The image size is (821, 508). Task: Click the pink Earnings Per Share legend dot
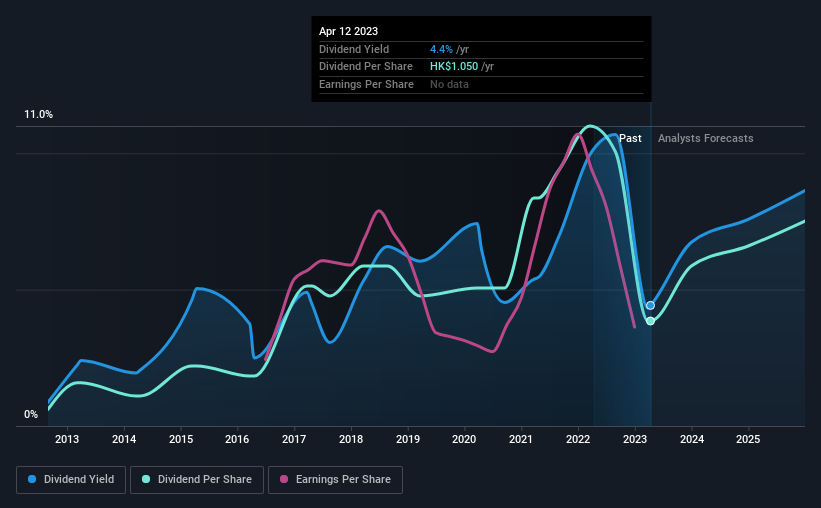click(x=284, y=479)
